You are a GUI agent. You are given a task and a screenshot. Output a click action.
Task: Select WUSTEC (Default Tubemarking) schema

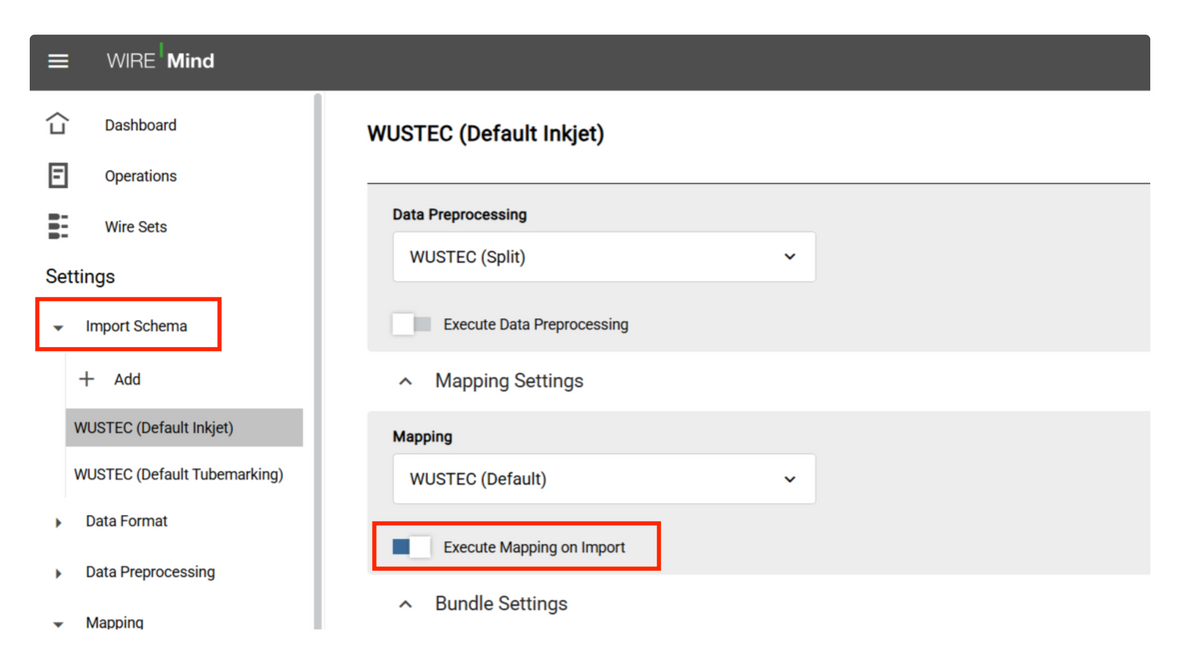178,474
